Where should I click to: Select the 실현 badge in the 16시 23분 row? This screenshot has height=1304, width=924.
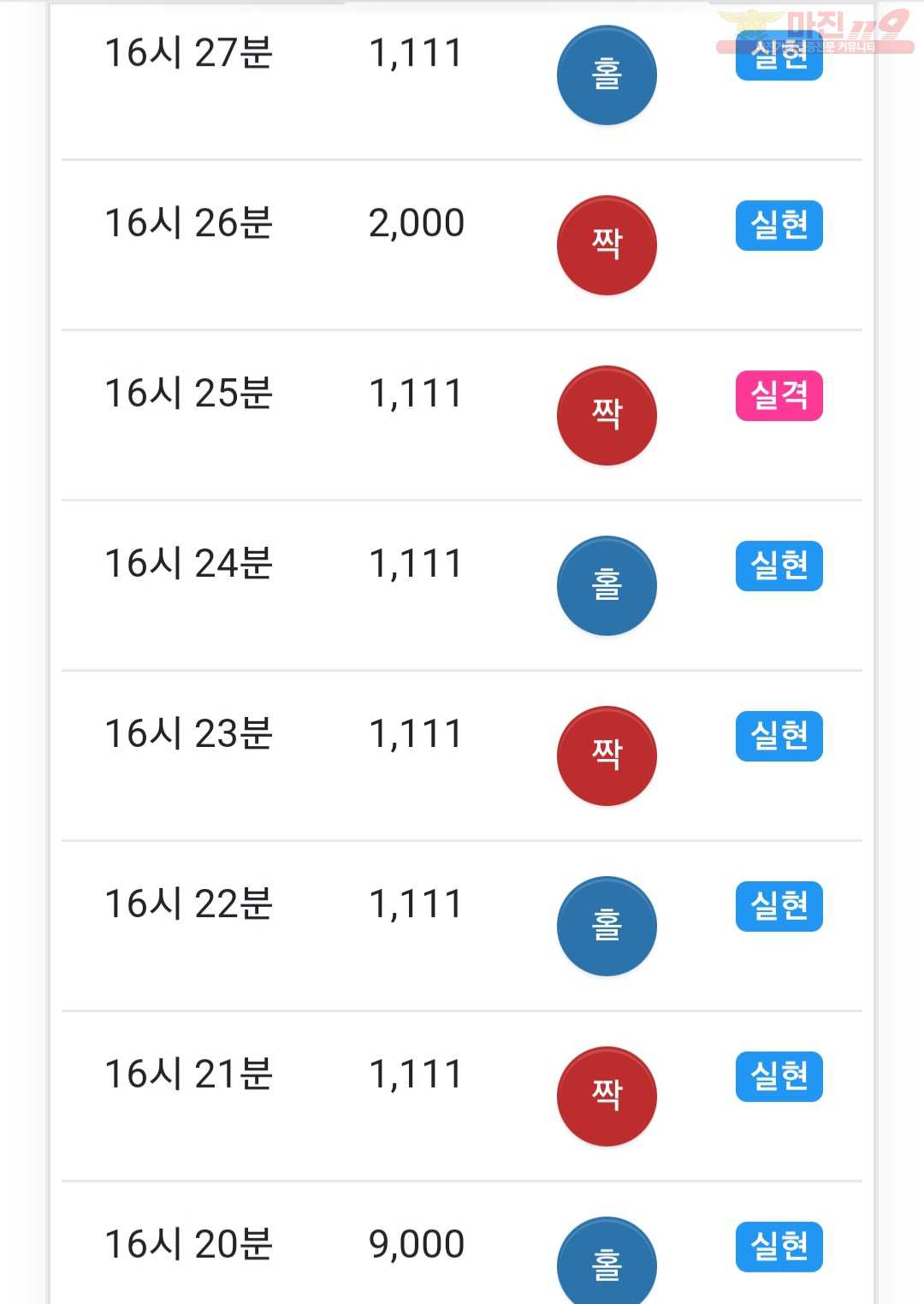point(779,737)
